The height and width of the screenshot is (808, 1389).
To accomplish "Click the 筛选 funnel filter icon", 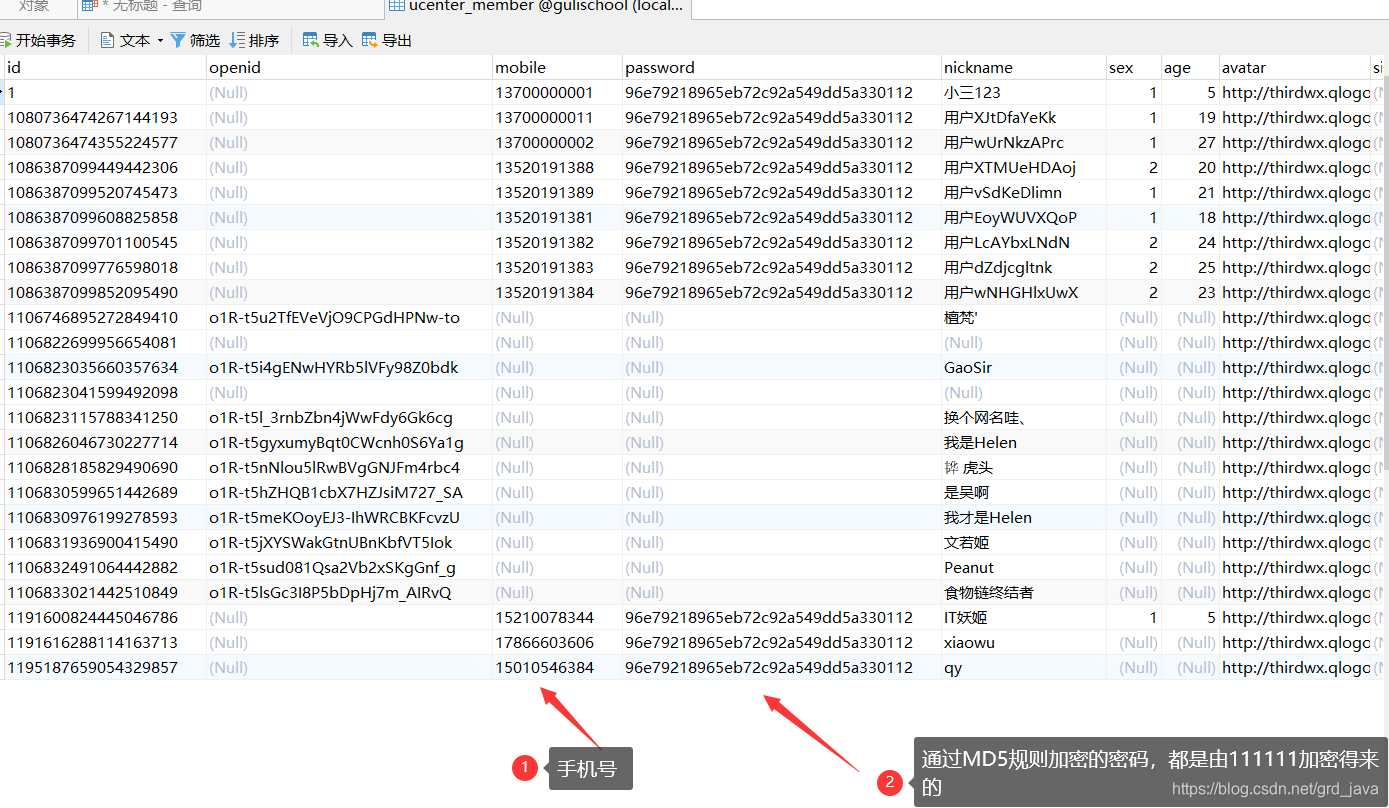I will point(178,40).
